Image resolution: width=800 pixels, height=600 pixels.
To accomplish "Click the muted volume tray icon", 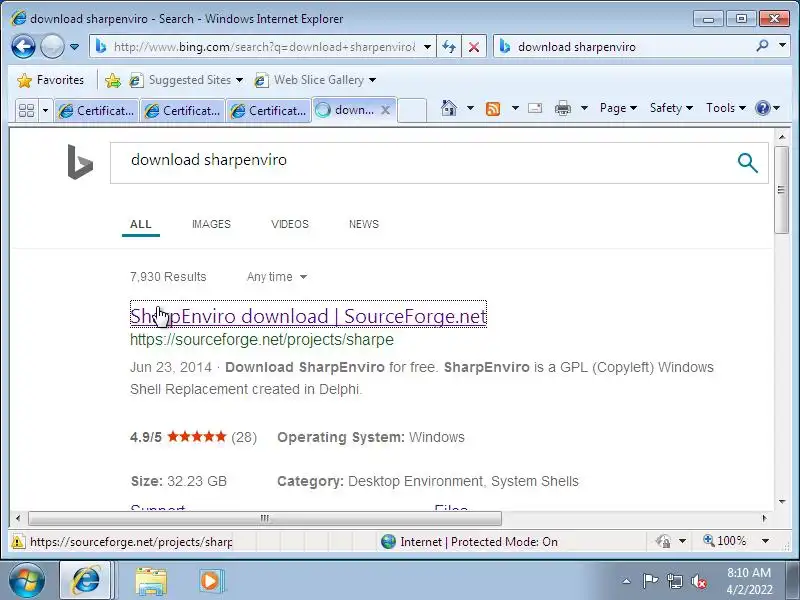I will (698, 581).
